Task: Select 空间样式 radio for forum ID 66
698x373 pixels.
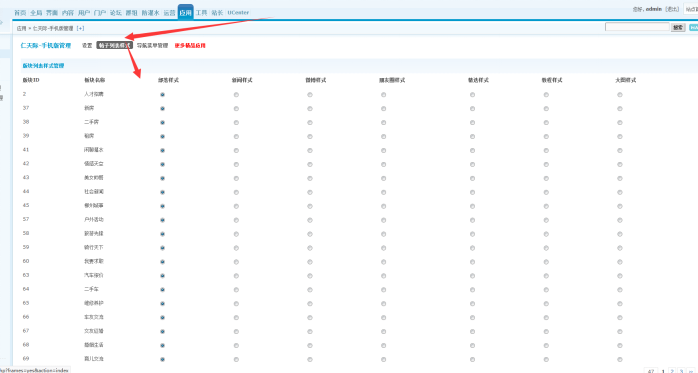Action: tap(236, 317)
